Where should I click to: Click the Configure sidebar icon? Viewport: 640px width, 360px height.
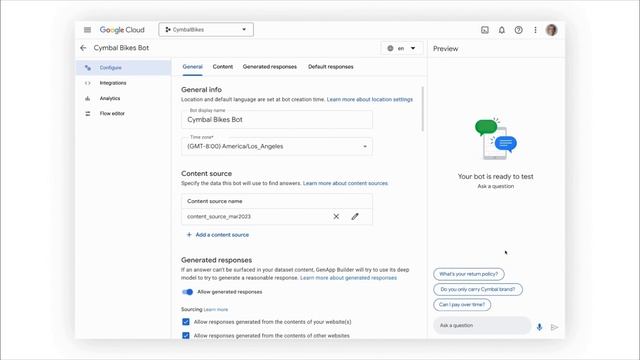(88, 68)
